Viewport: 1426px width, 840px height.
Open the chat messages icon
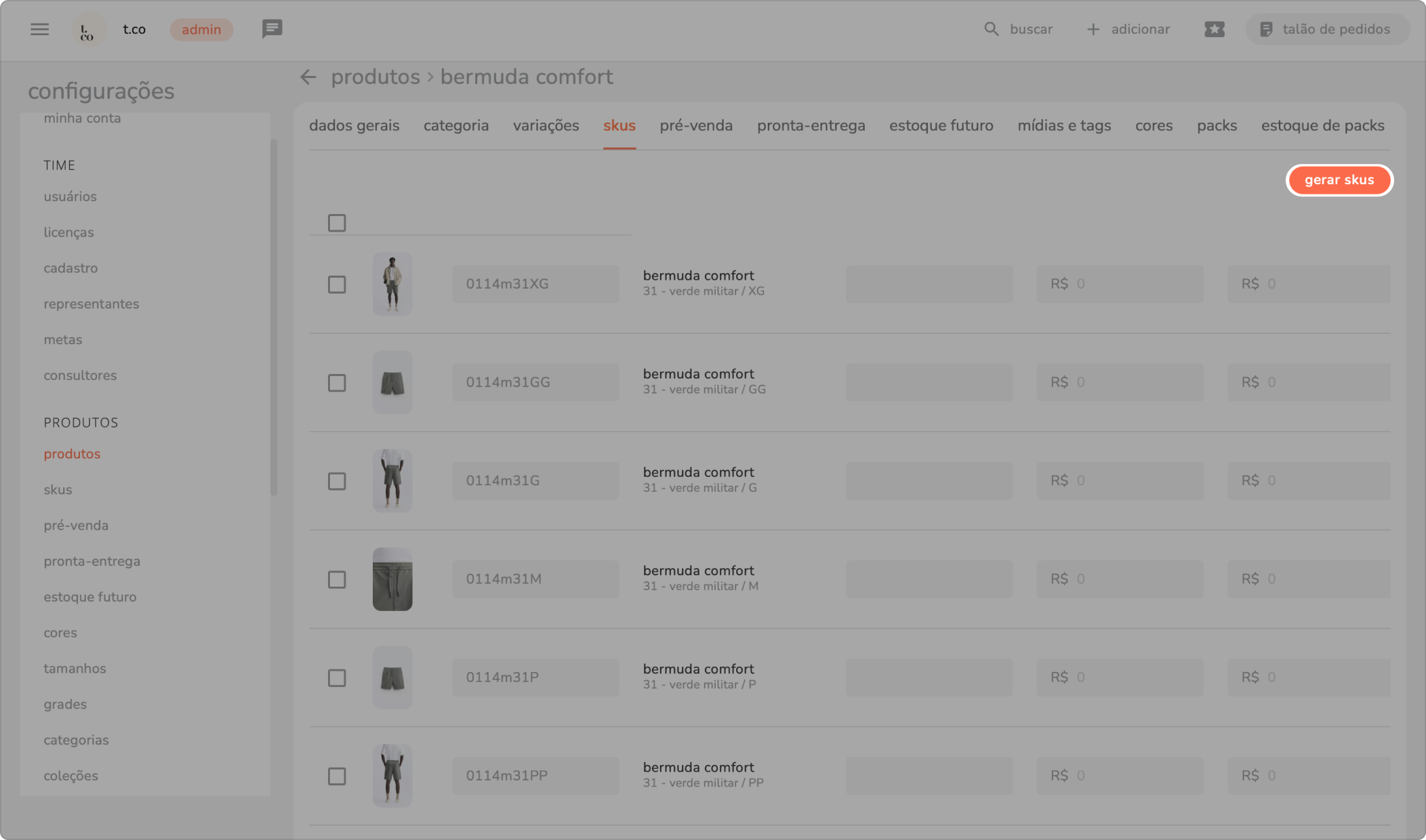(x=272, y=29)
